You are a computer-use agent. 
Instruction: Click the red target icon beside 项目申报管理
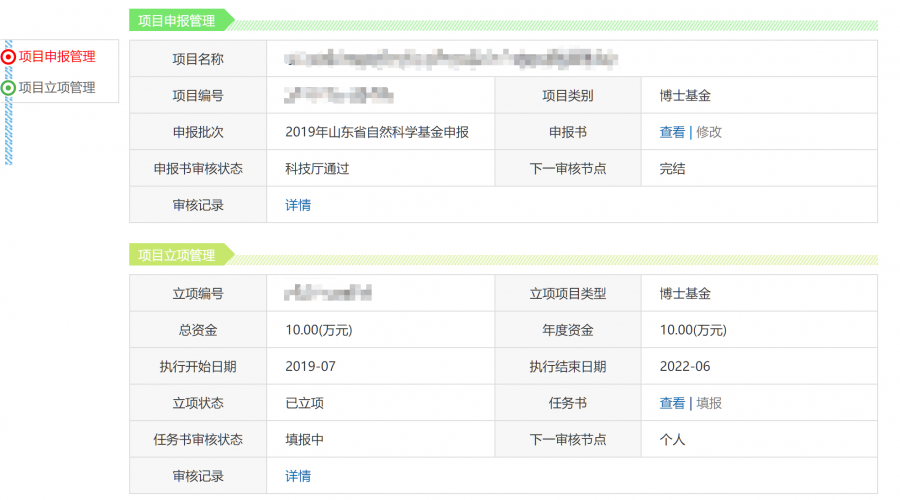point(8,57)
